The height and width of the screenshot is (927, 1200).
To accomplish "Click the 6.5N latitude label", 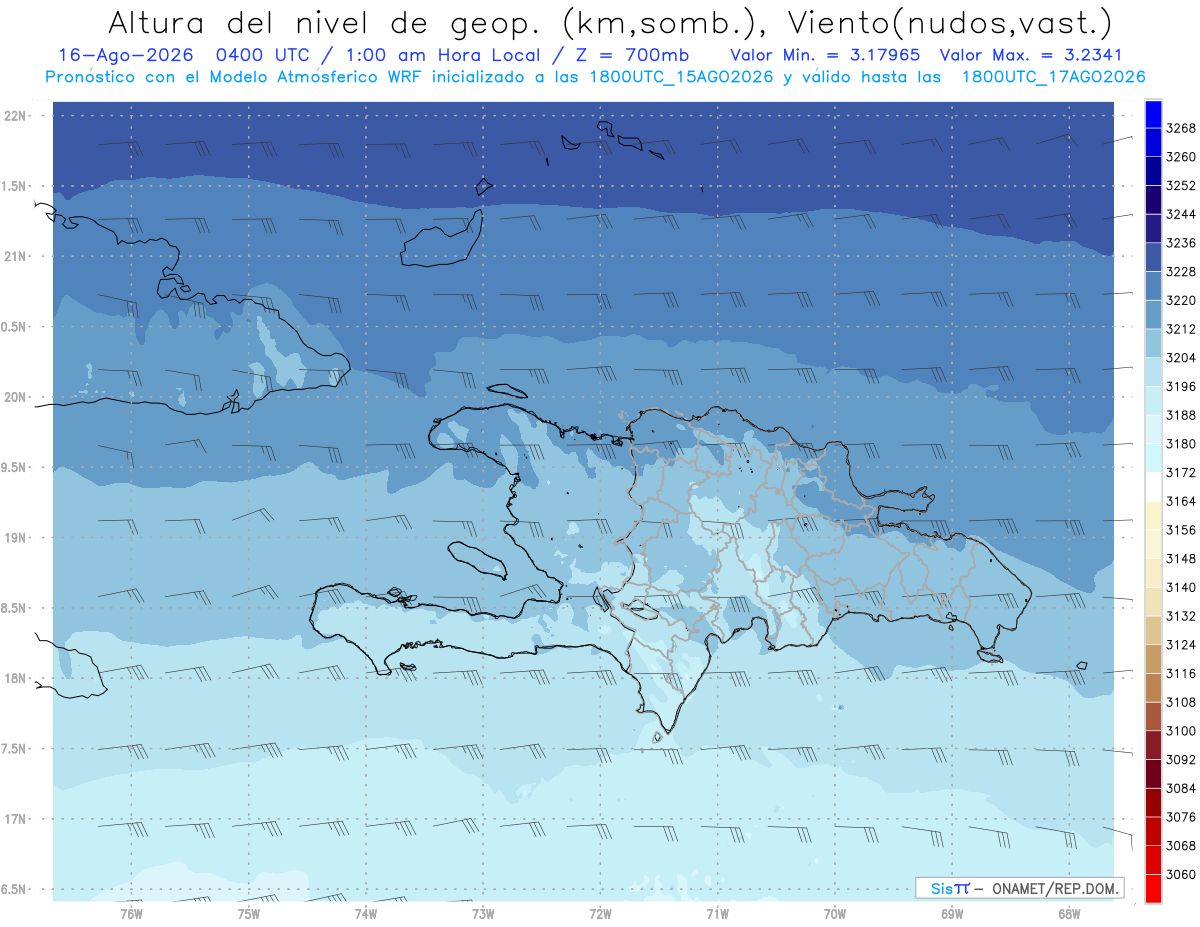I will click(x=15, y=890).
